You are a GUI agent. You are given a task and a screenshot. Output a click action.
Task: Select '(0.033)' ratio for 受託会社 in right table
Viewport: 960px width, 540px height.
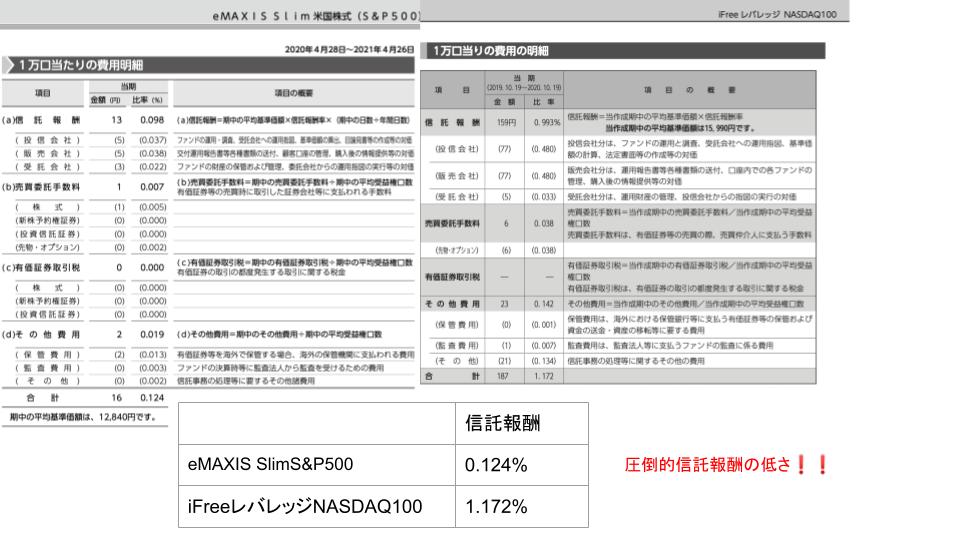coord(544,197)
